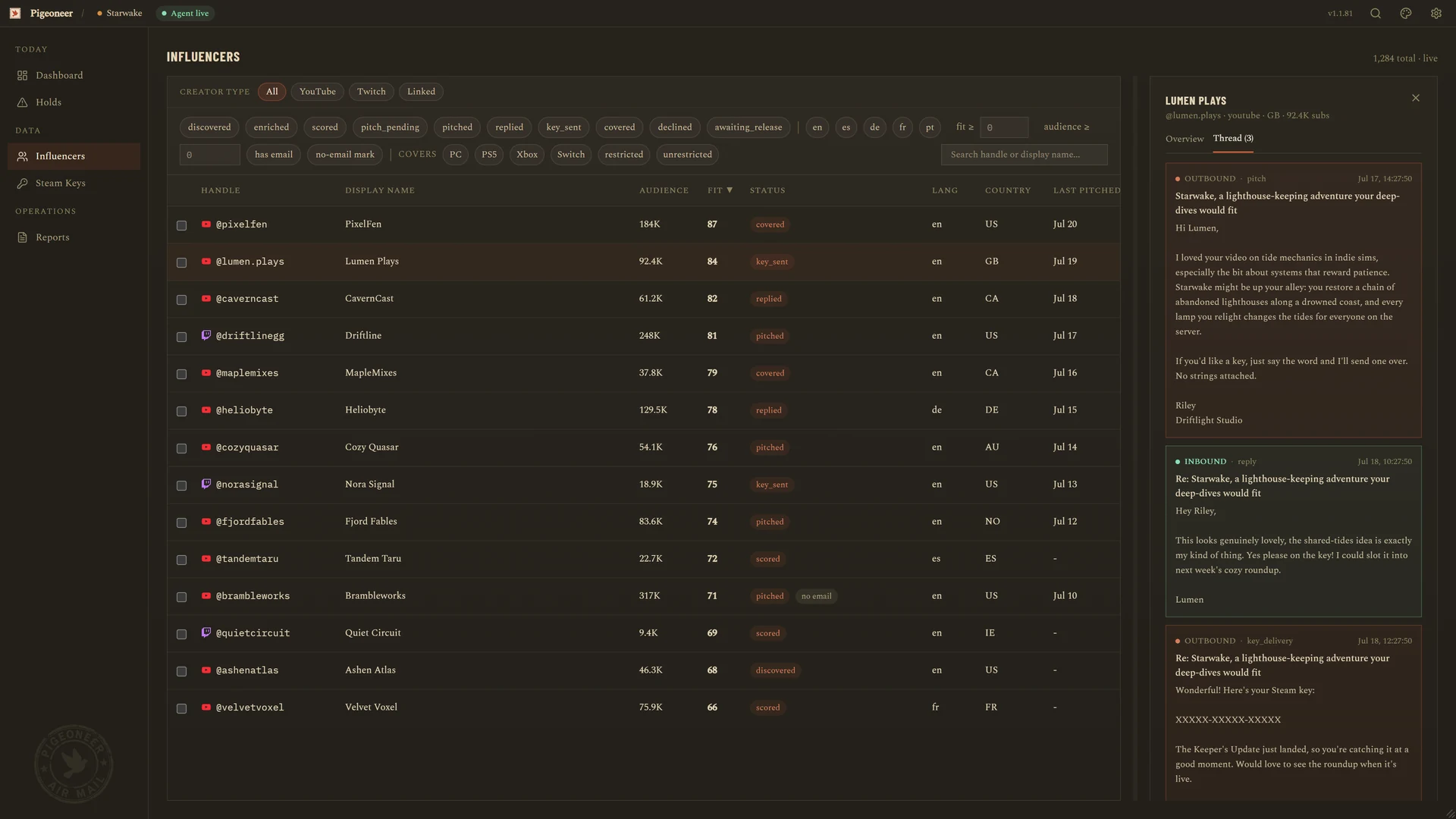Click YouTube icon beside @pixelfen

tap(206, 224)
